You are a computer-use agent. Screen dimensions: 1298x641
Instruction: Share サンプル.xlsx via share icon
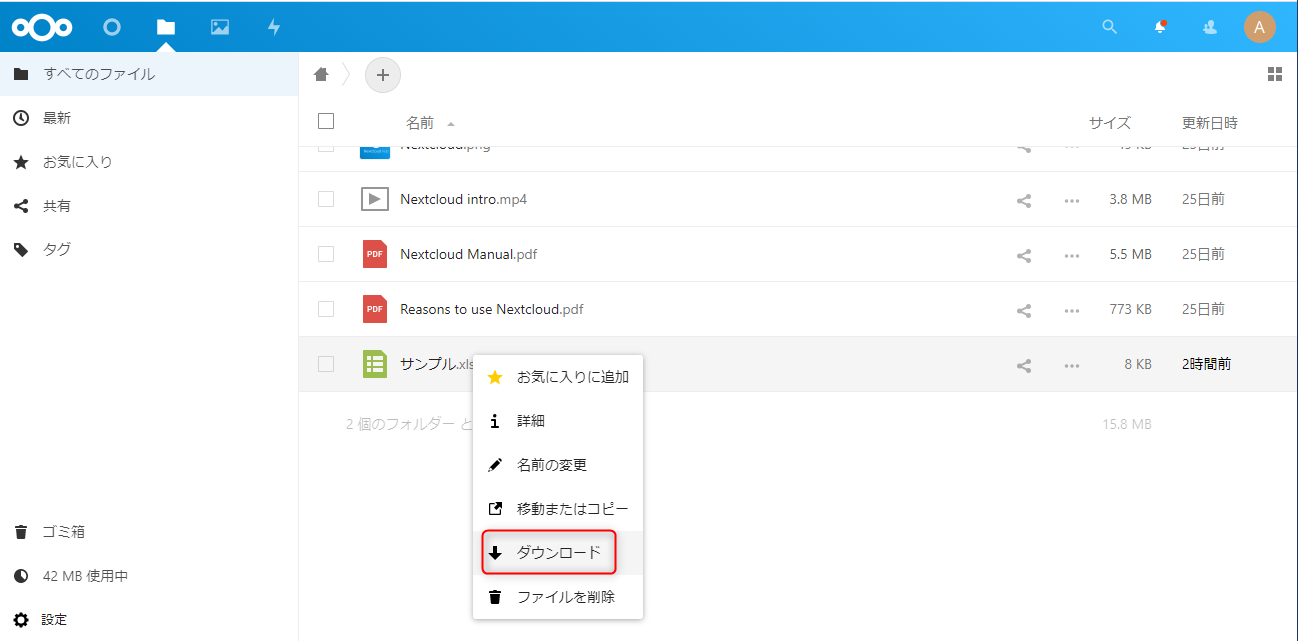tap(1024, 365)
